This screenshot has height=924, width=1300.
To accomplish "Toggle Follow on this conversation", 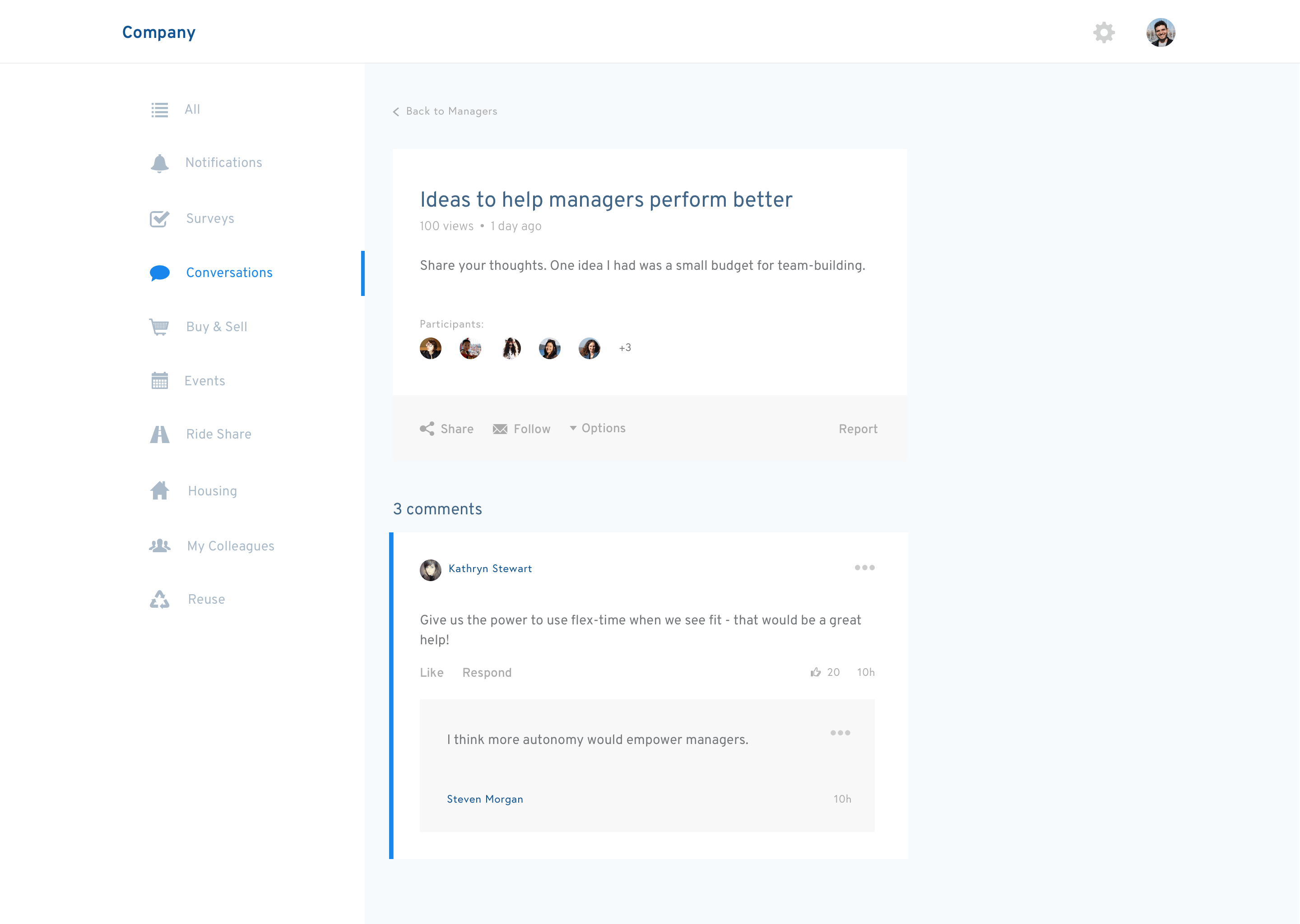I will coord(521,429).
